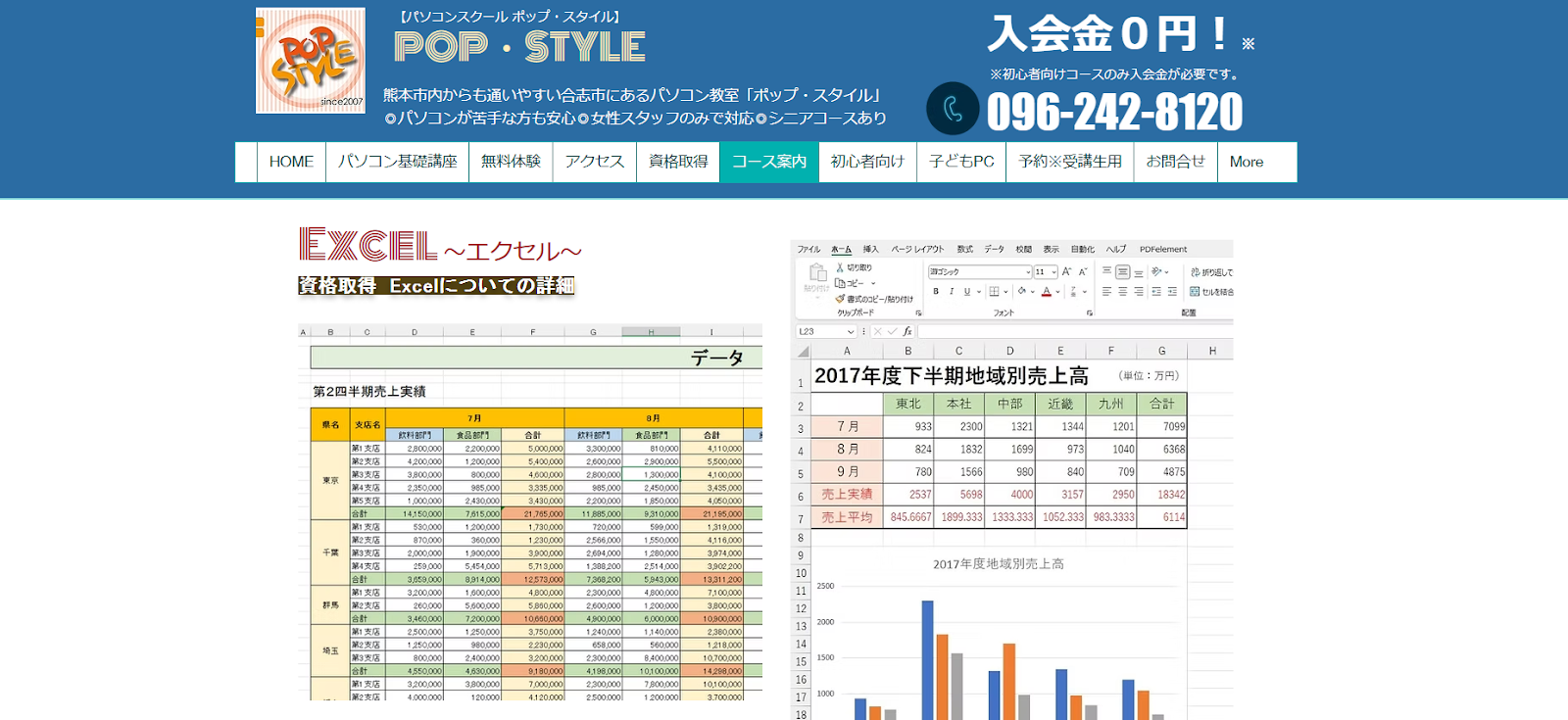This screenshot has width=1568, height=720.
Task: Toggle Bold B button
Action: pos(936,291)
